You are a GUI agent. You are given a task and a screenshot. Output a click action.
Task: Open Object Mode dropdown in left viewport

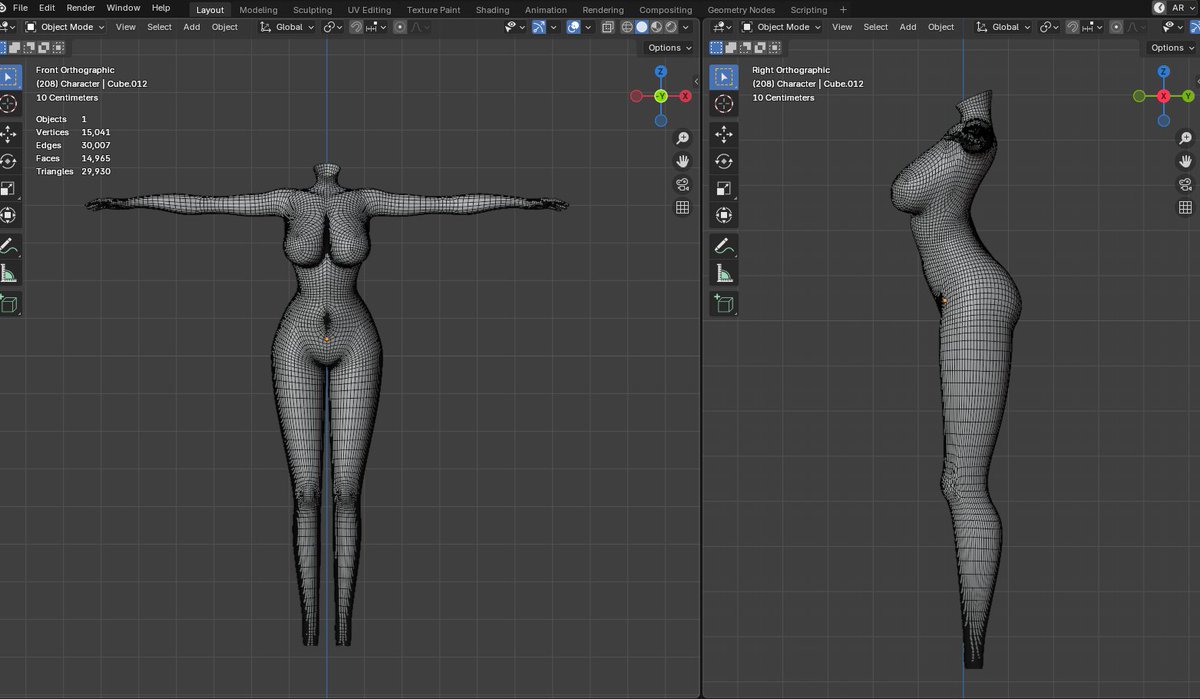[64, 27]
